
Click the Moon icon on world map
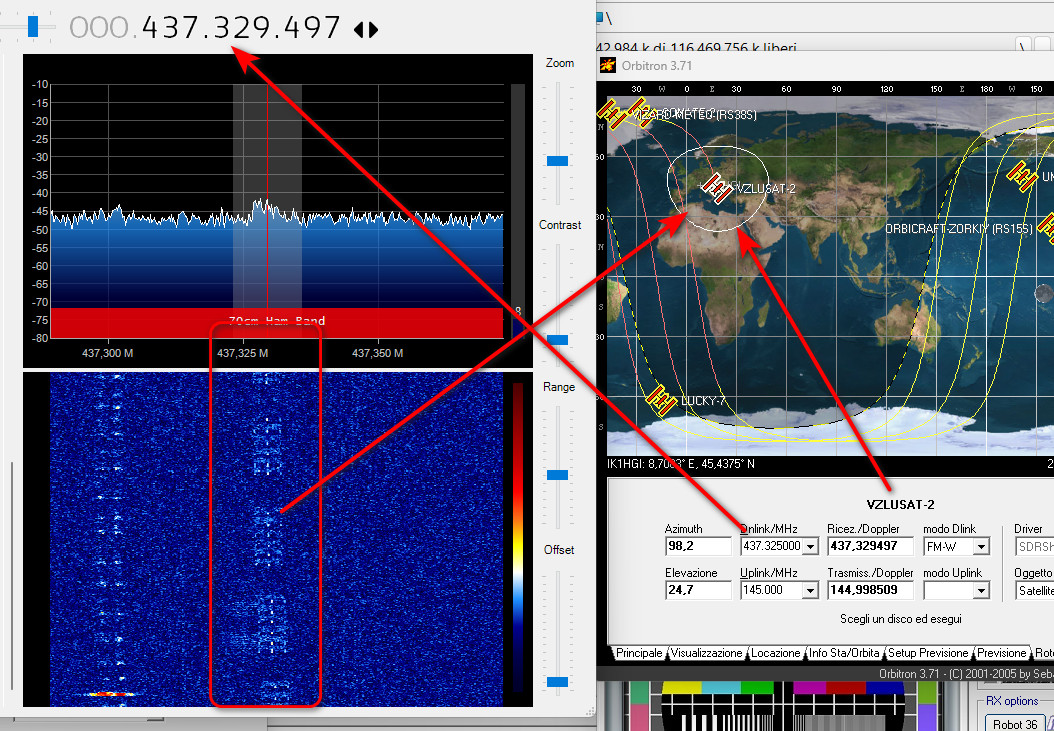1043,295
